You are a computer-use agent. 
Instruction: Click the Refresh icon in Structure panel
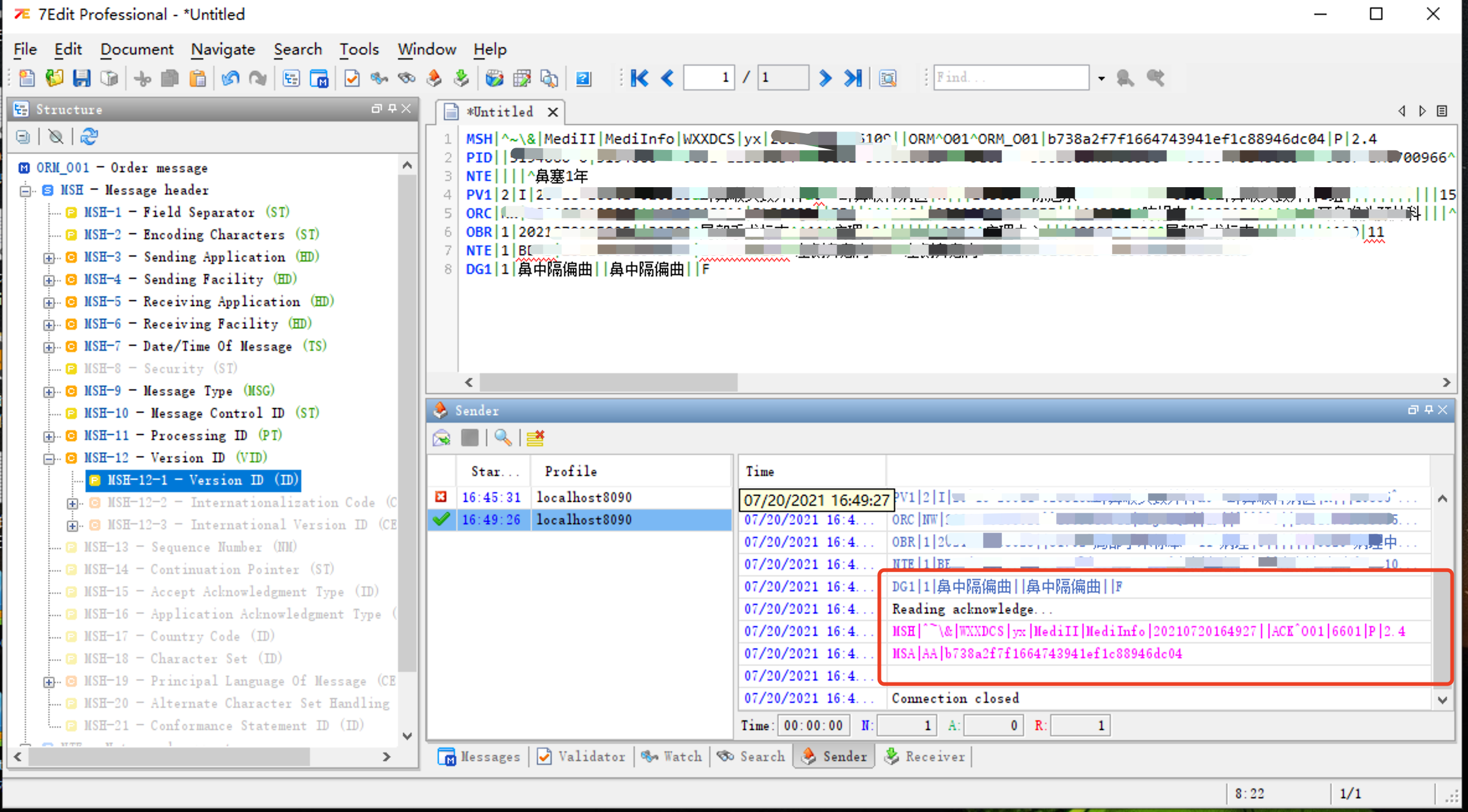pyautogui.click(x=89, y=136)
